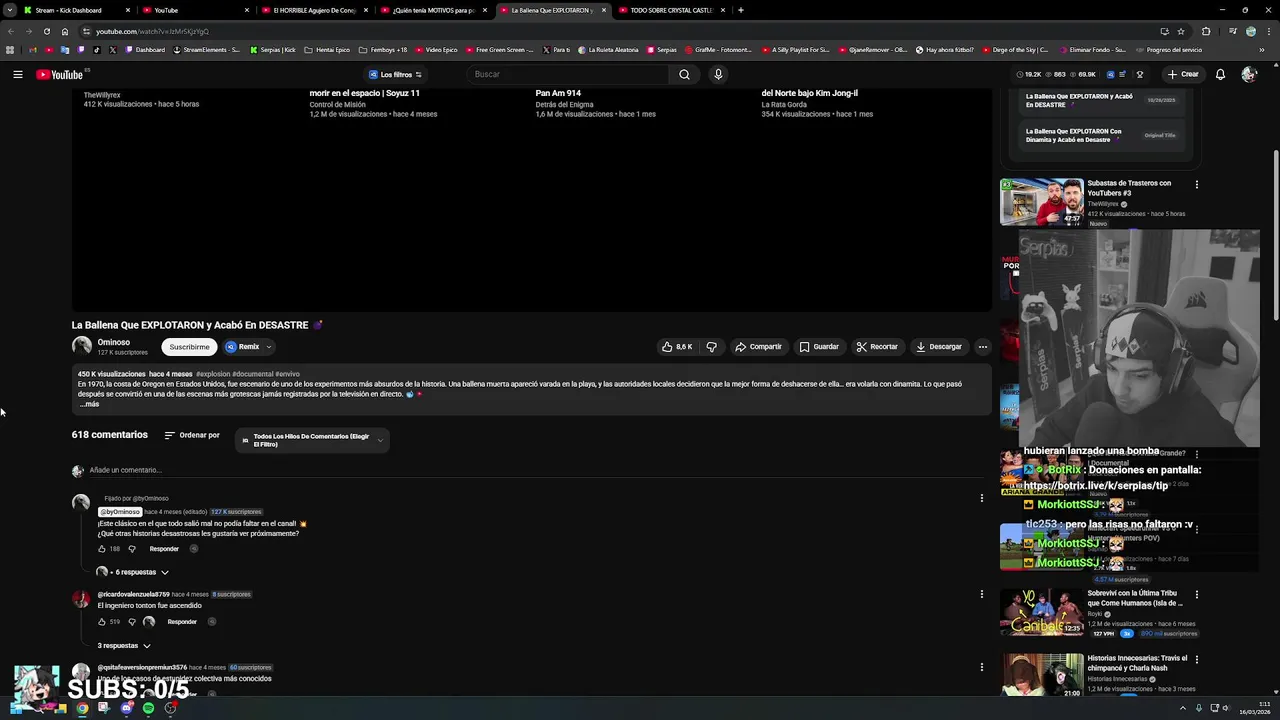Open Sobreviví con la Última Tribu thumbnail
The height and width of the screenshot is (720, 1280).
click(1041, 612)
